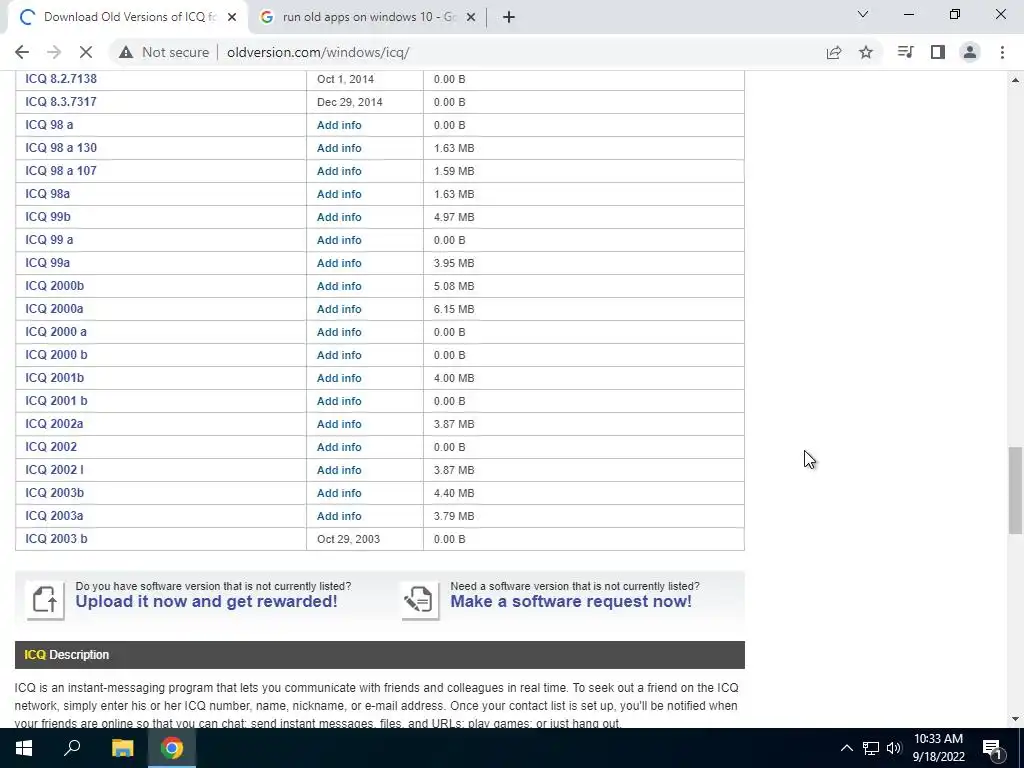Open the ICQ 98a link

[x=47, y=194]
